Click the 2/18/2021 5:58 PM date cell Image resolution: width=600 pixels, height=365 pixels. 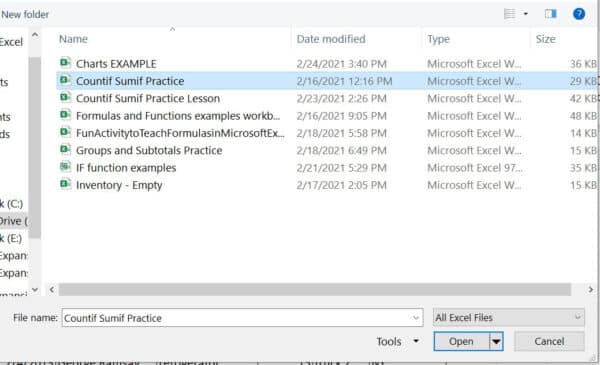point(341,133)
